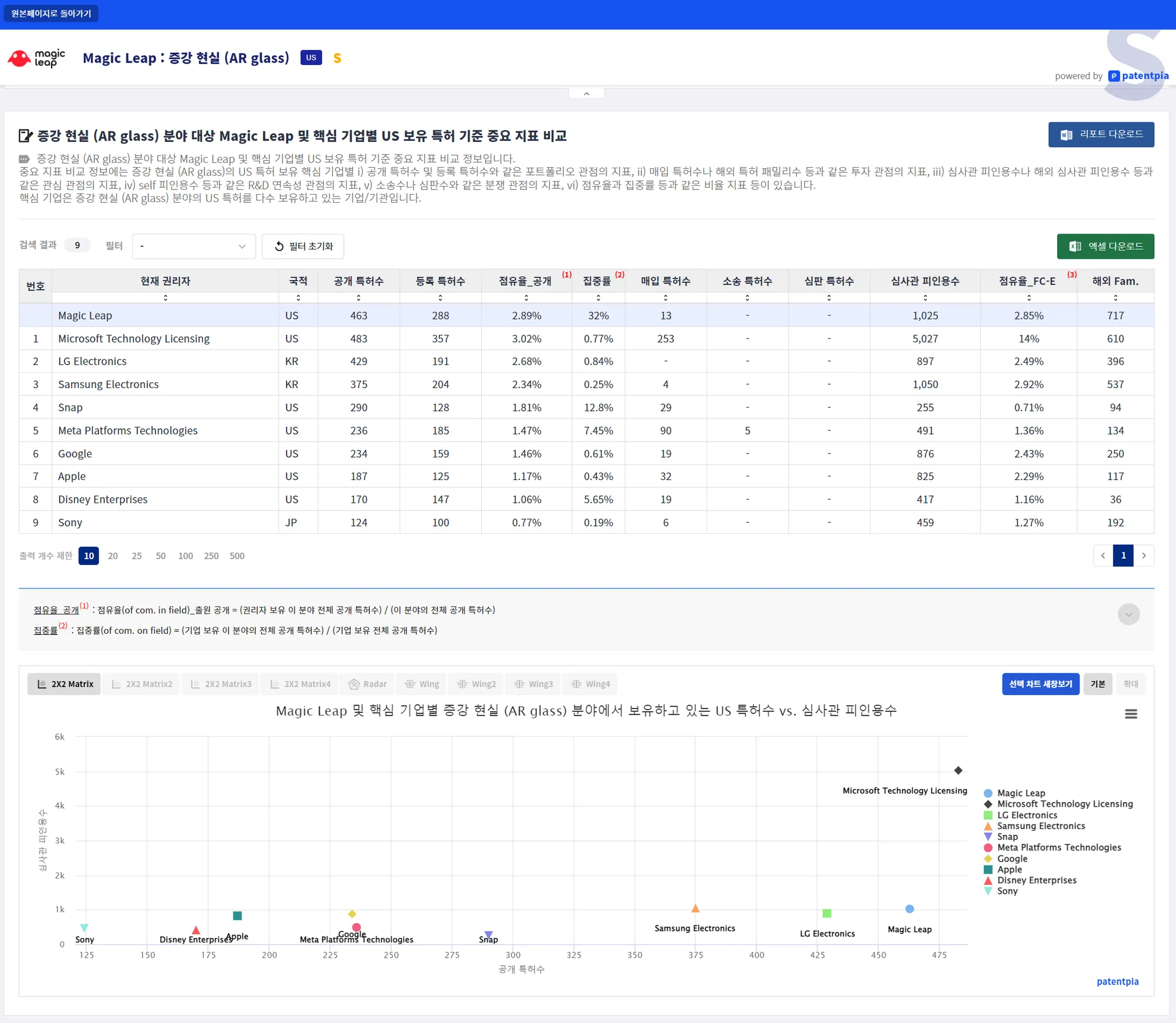Image resolution: width=1176 pixels, height=1023 pixels.
Task: Go to the next page arrow
Action: click(x=1144, y=555)
